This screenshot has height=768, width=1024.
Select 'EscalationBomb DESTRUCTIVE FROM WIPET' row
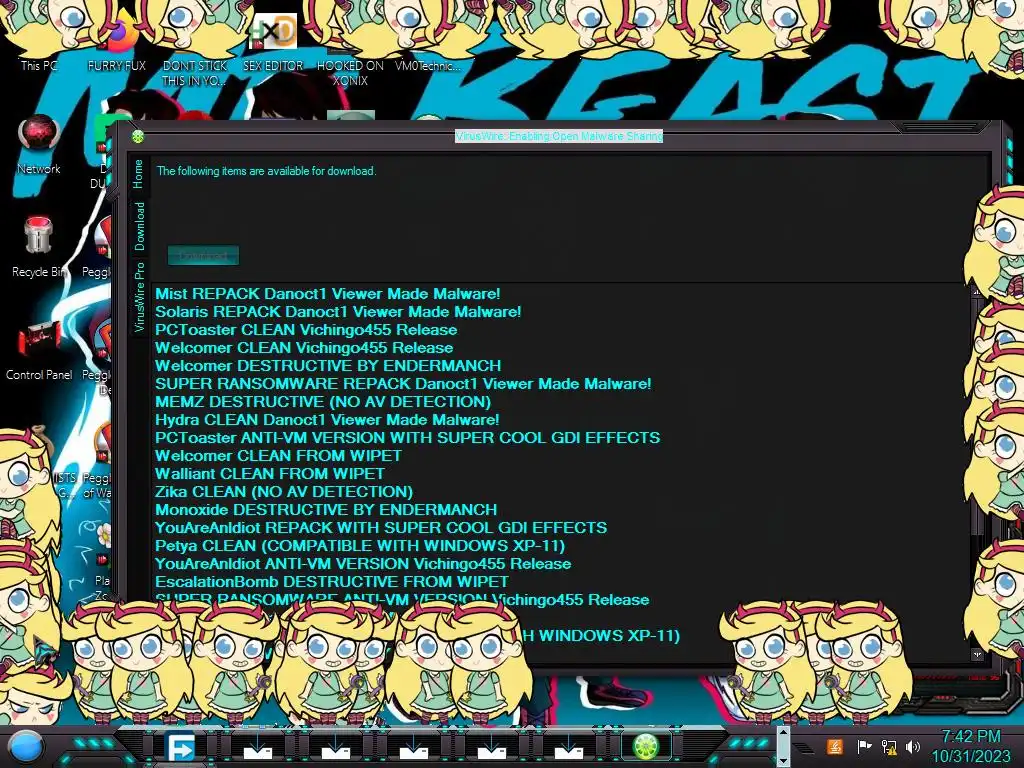tap(332, 581)
